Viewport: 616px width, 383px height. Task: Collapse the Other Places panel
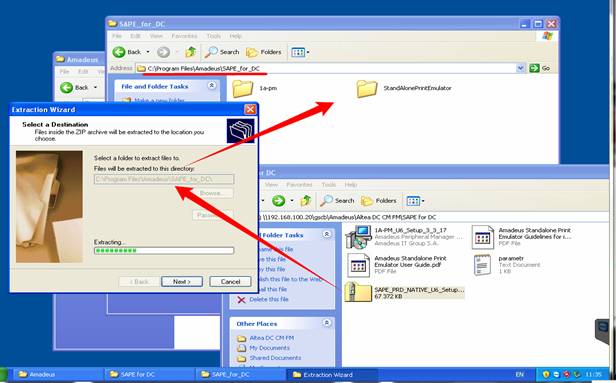click(x=326, y=323)
